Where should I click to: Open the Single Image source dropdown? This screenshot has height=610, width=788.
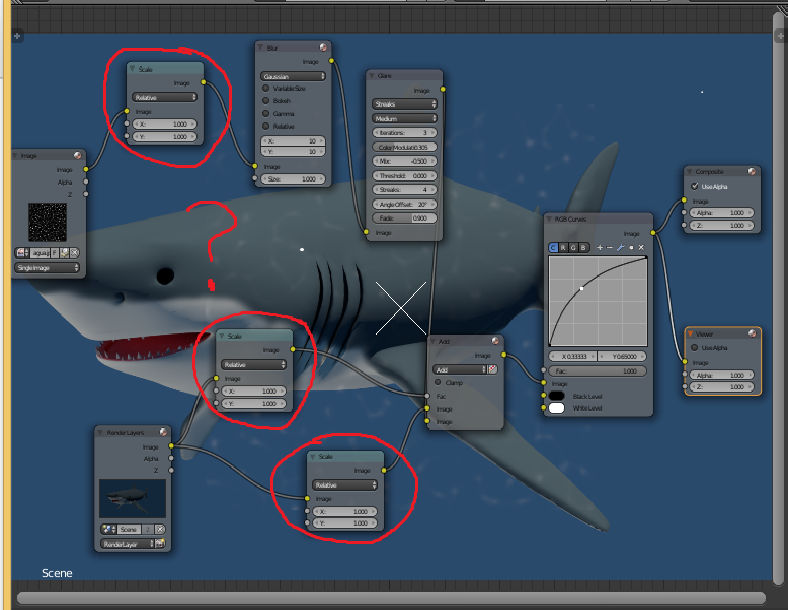[47, 267]
